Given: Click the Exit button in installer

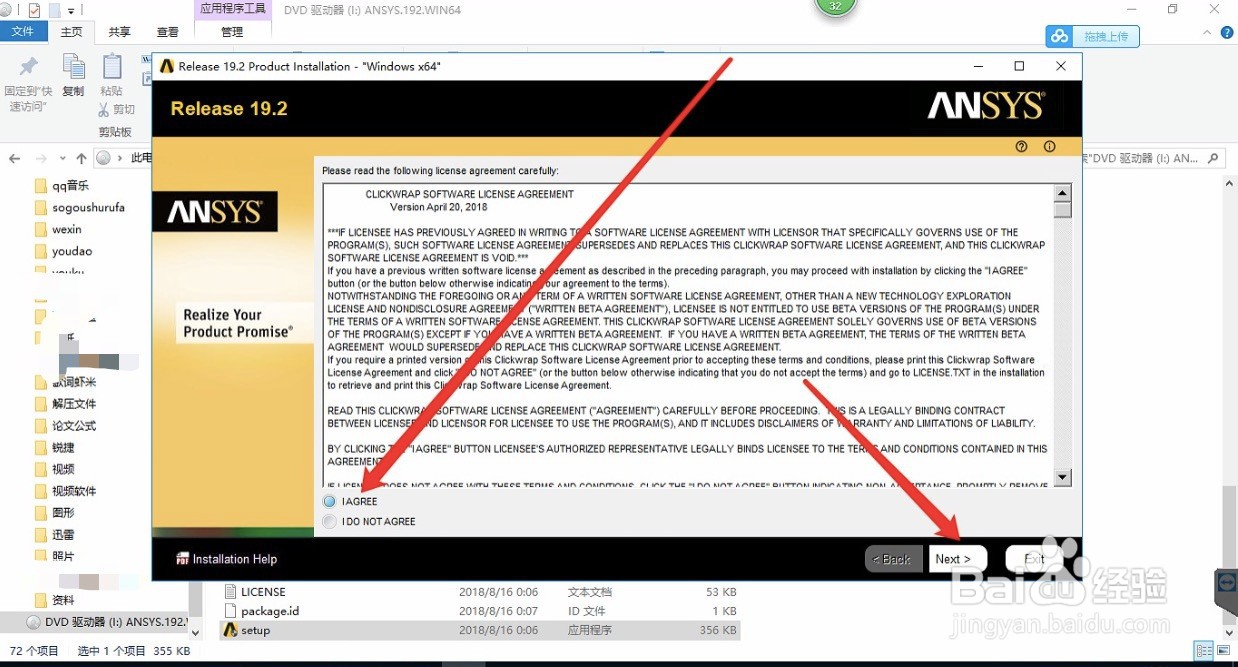Looking at the screenshot, I should [x=1033, y=559].
